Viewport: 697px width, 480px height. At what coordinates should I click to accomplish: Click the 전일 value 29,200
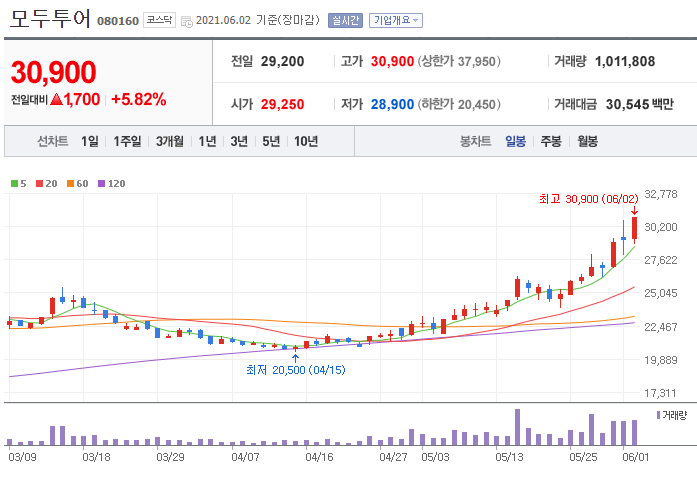[x=282, y=61]
